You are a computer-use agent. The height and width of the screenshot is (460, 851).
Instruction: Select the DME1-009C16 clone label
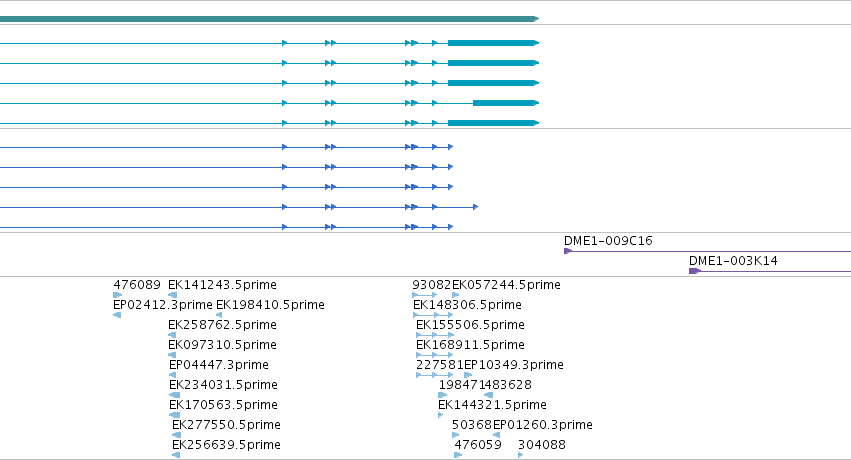[x=608, y=241]
